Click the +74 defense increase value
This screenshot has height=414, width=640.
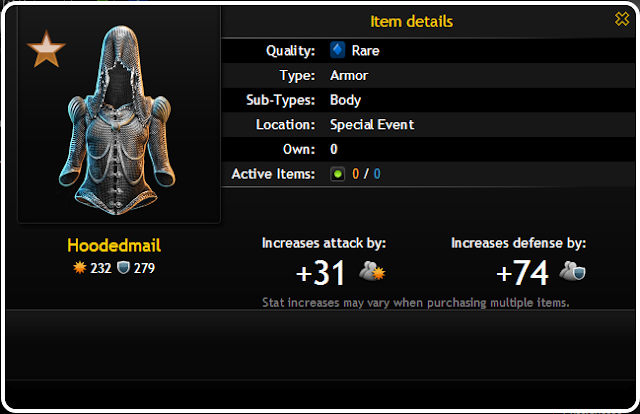(x=522, y=273)
